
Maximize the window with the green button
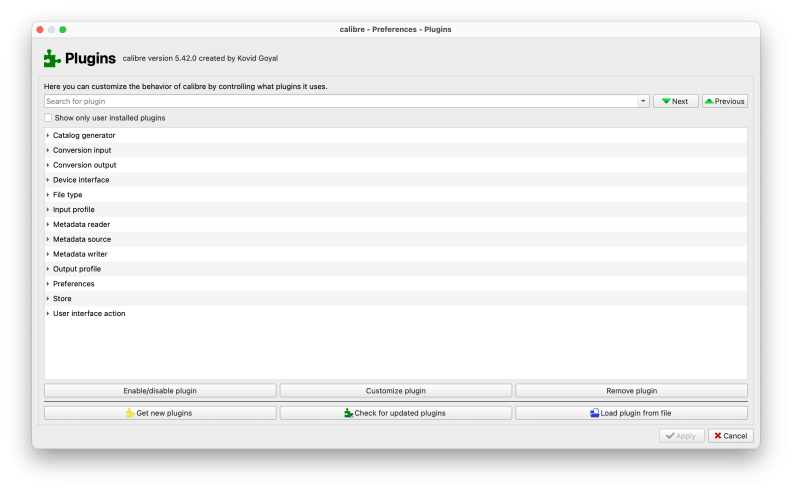63,29
